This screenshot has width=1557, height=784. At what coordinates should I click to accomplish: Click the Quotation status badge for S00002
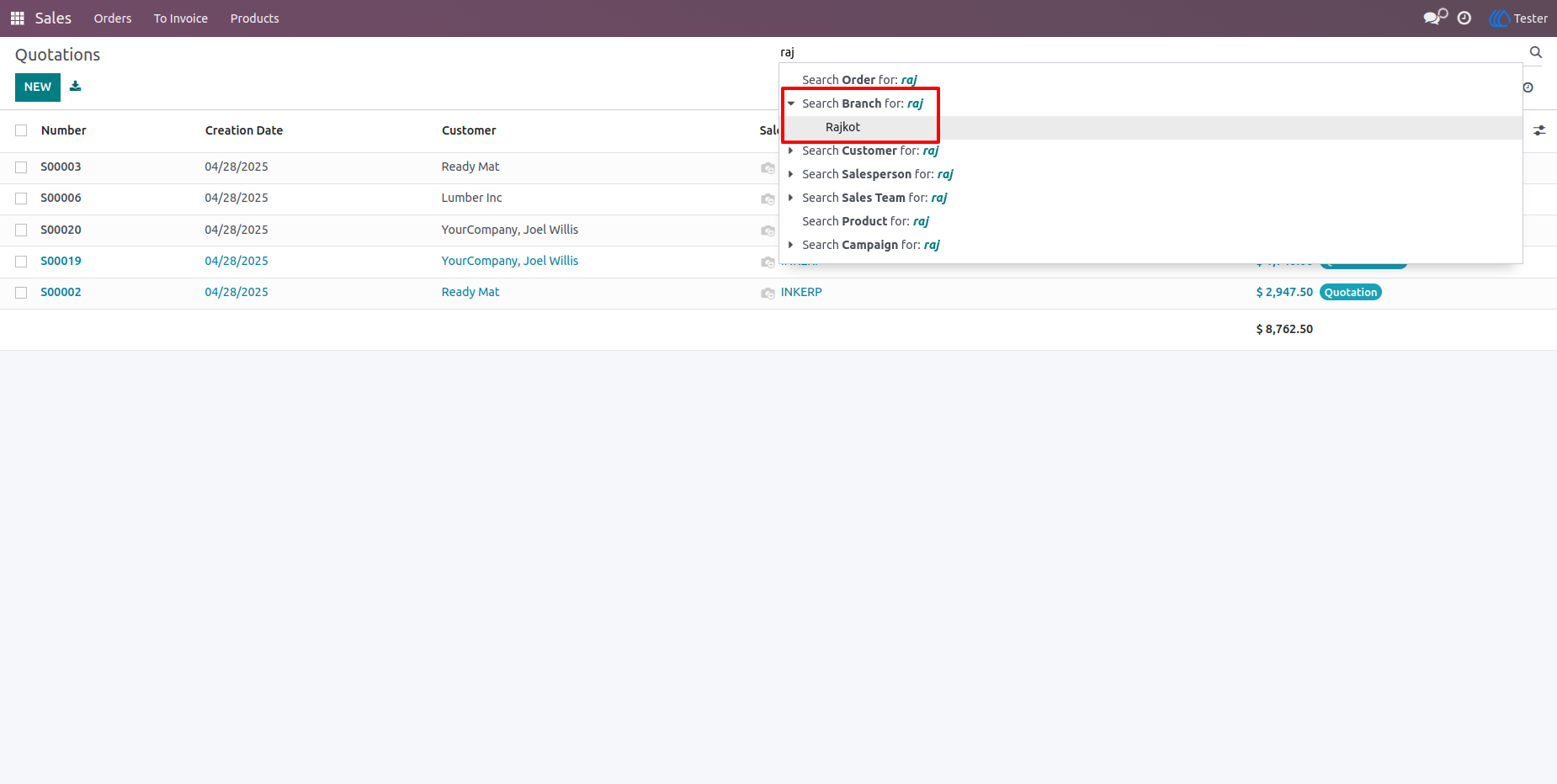pos(1351,292)
